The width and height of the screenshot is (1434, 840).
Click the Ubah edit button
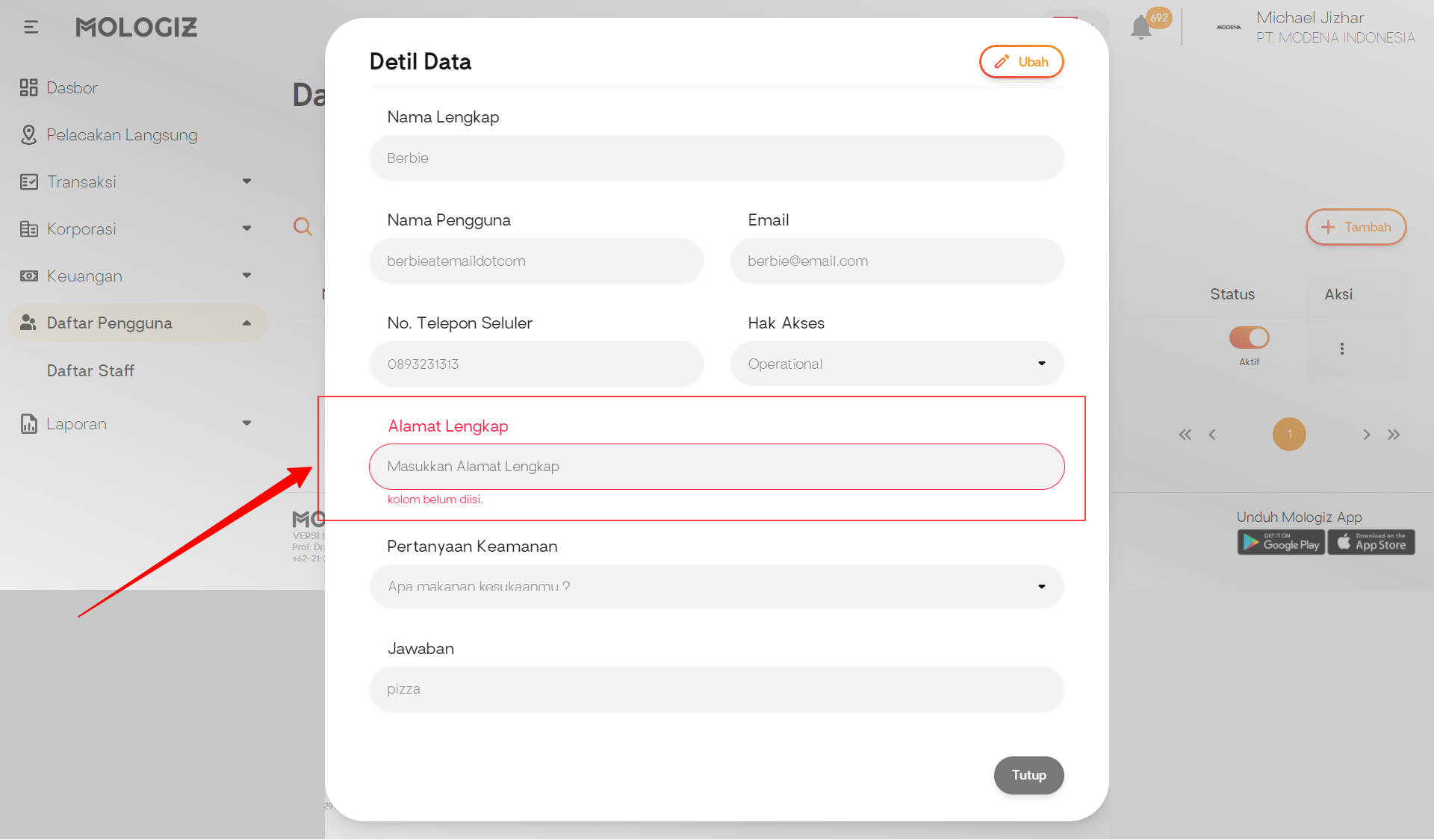[1021, 62]
